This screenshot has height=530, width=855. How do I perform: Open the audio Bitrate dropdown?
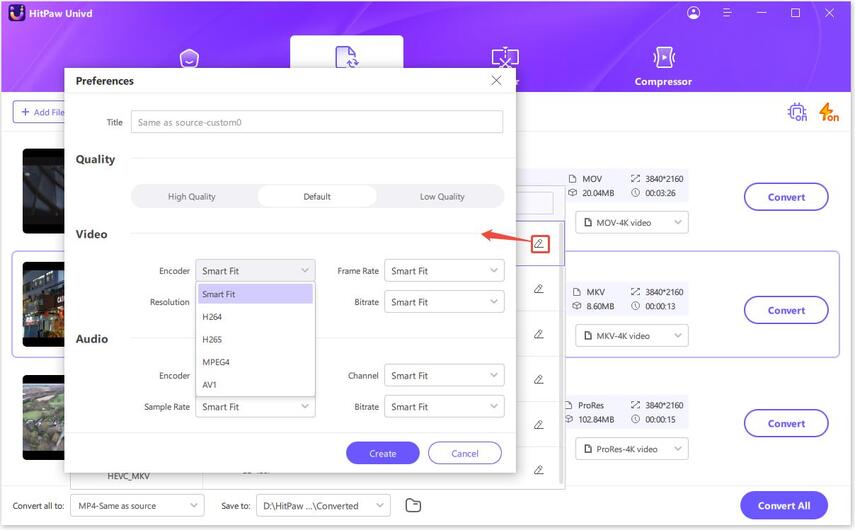pyautogui.click(x=444, y=406)
